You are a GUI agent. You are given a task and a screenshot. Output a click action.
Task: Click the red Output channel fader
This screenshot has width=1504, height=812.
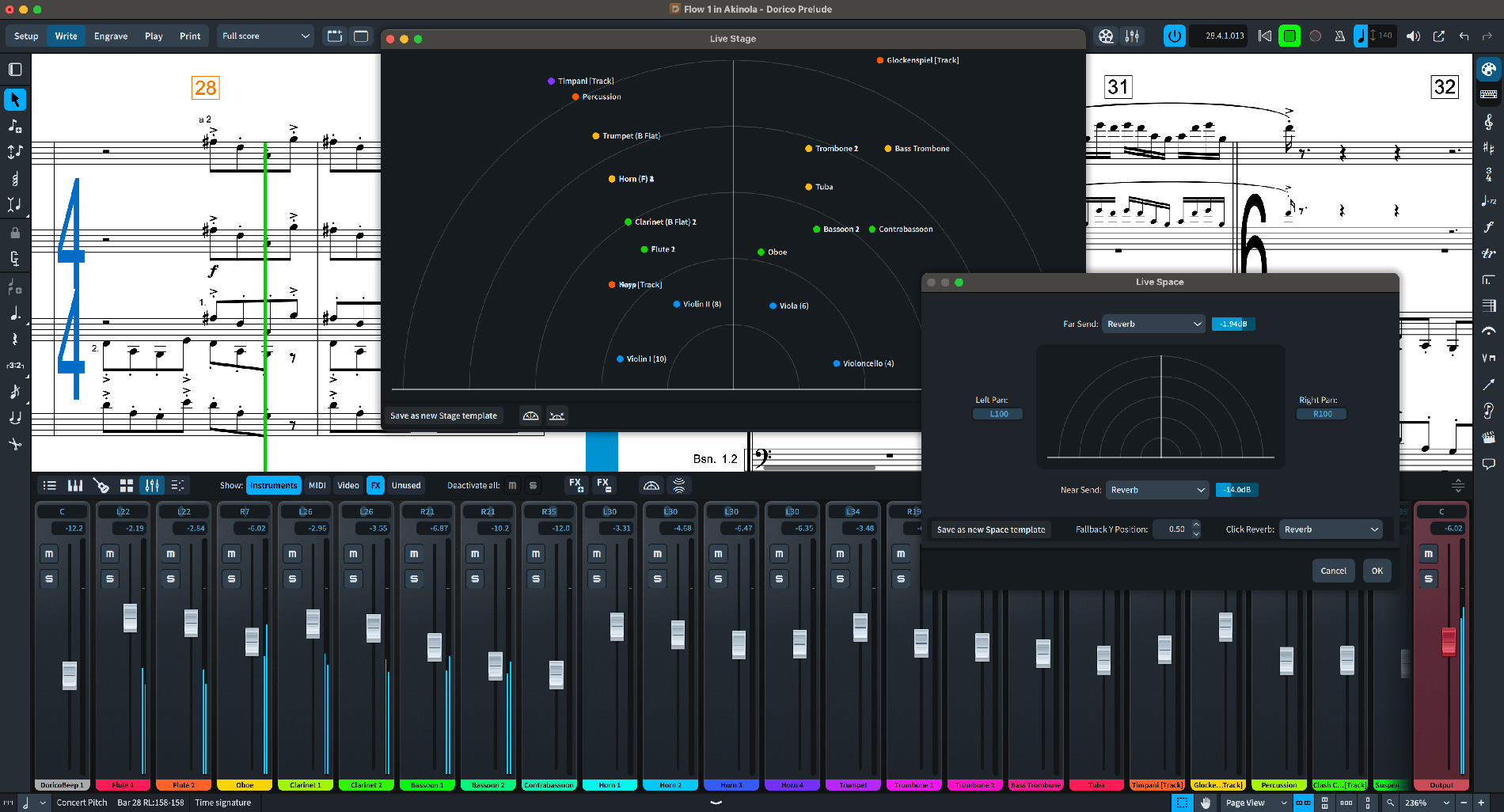click(x=1448, y=641)
